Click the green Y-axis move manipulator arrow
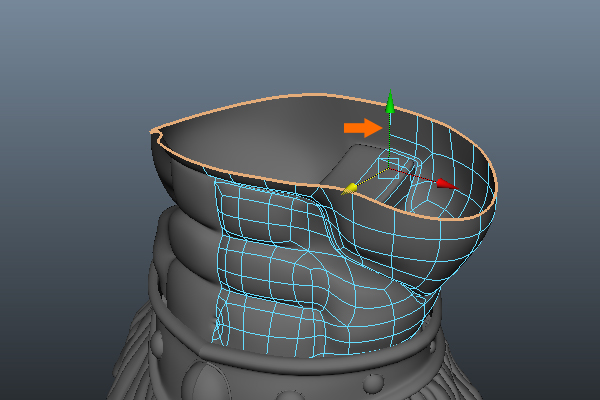Viewport: 600px width, 400px height. coord(390,102)
